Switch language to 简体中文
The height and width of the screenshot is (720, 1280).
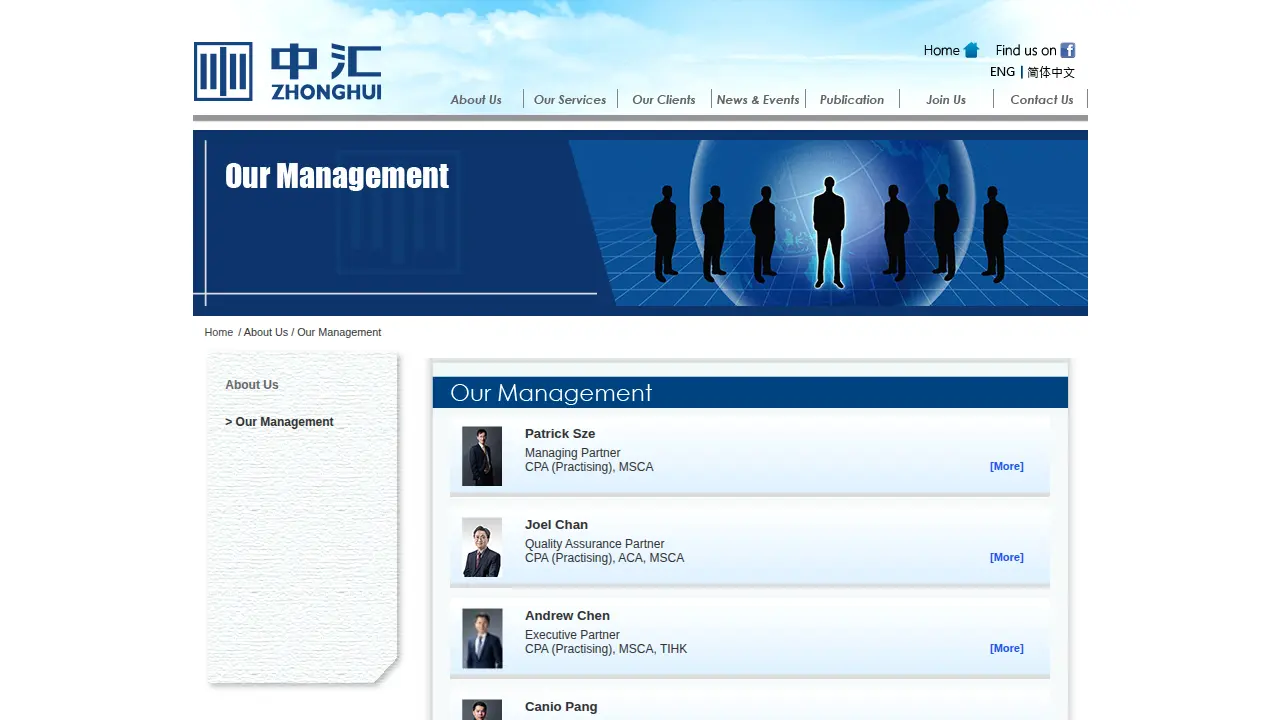pos(1051,72)
